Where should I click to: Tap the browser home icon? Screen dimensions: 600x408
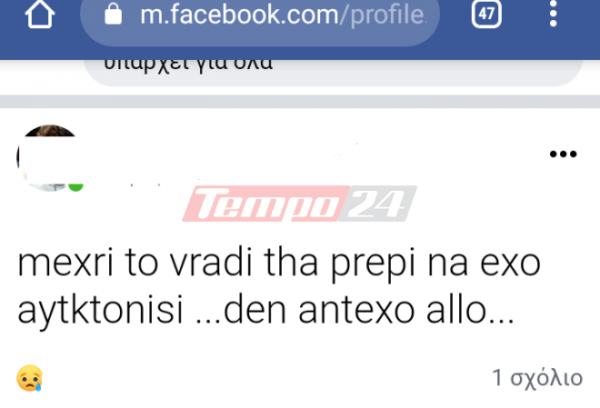point(39,14)
